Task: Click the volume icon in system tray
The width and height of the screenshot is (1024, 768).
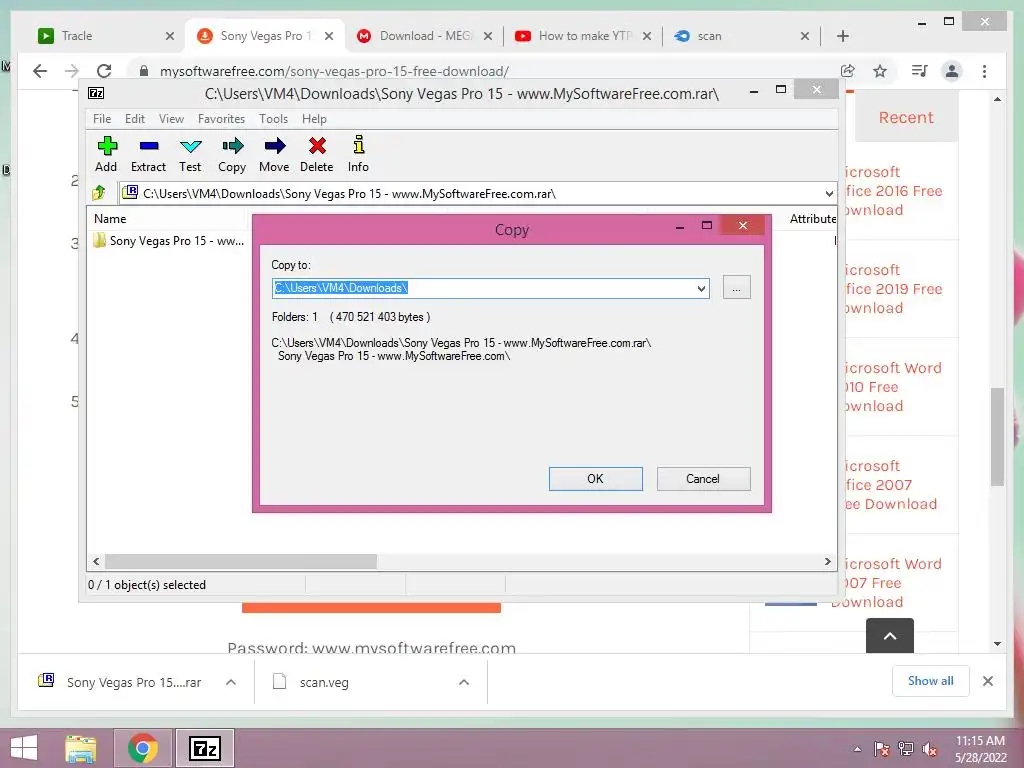Action: coord(930,749)
